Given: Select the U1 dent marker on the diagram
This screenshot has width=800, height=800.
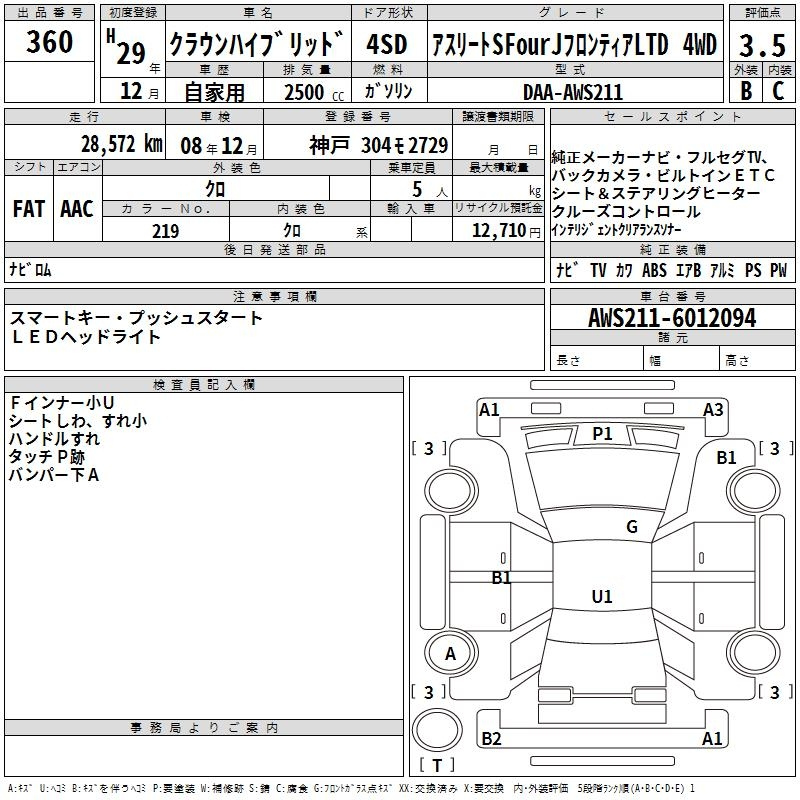Looking at the screenshot, I should click(601, 596).
